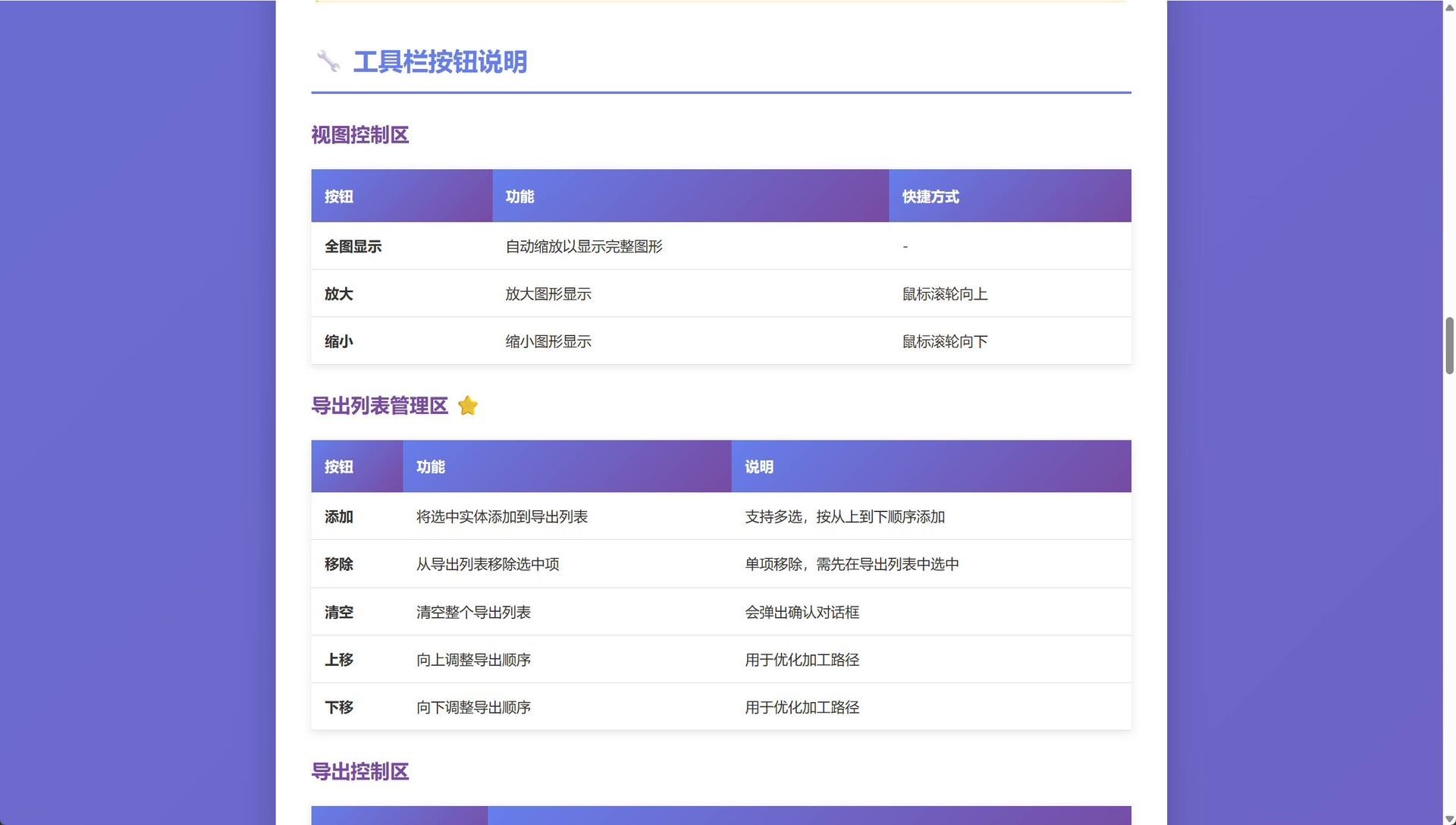The image size is (1456, 825).
Task: Click the 鼠标滚轮向上 shortcut cell
Action: (944, 294)
